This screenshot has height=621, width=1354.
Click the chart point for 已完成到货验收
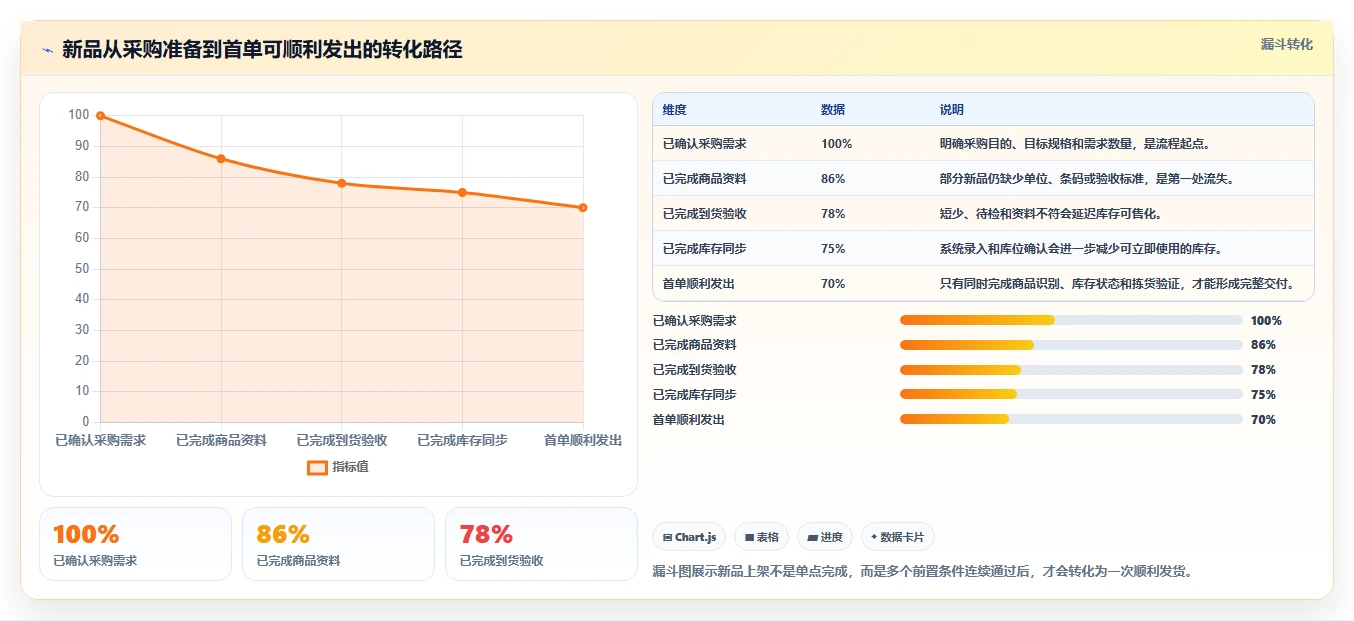pyautogui.click(x=342, y=183)
